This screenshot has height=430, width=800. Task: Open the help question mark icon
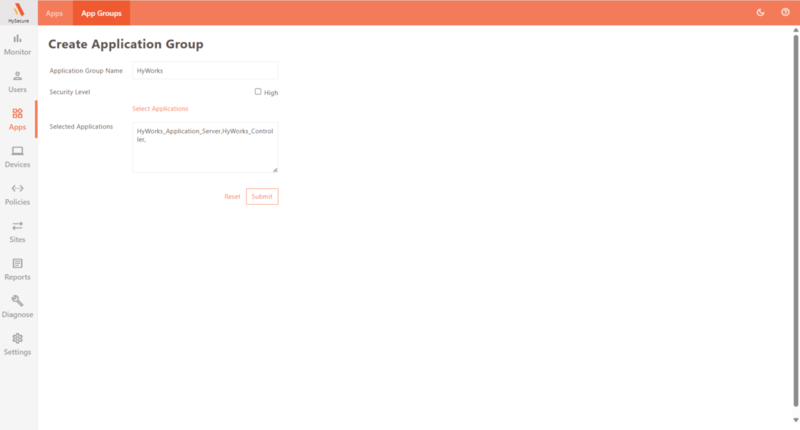click(x=785, y=13)
